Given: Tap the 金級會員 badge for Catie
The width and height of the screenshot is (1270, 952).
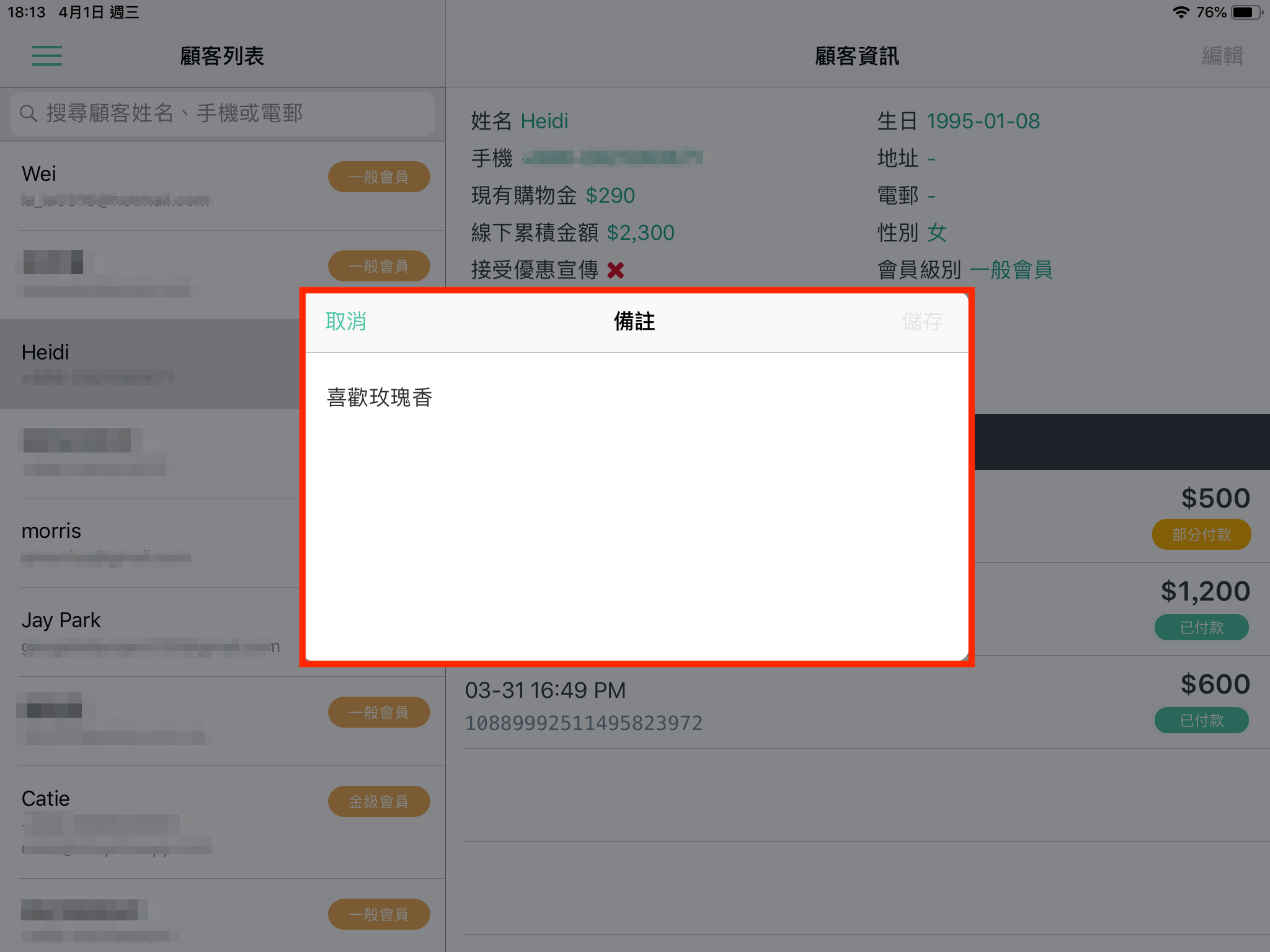Looking at the screenshot, I should [379, 801].
